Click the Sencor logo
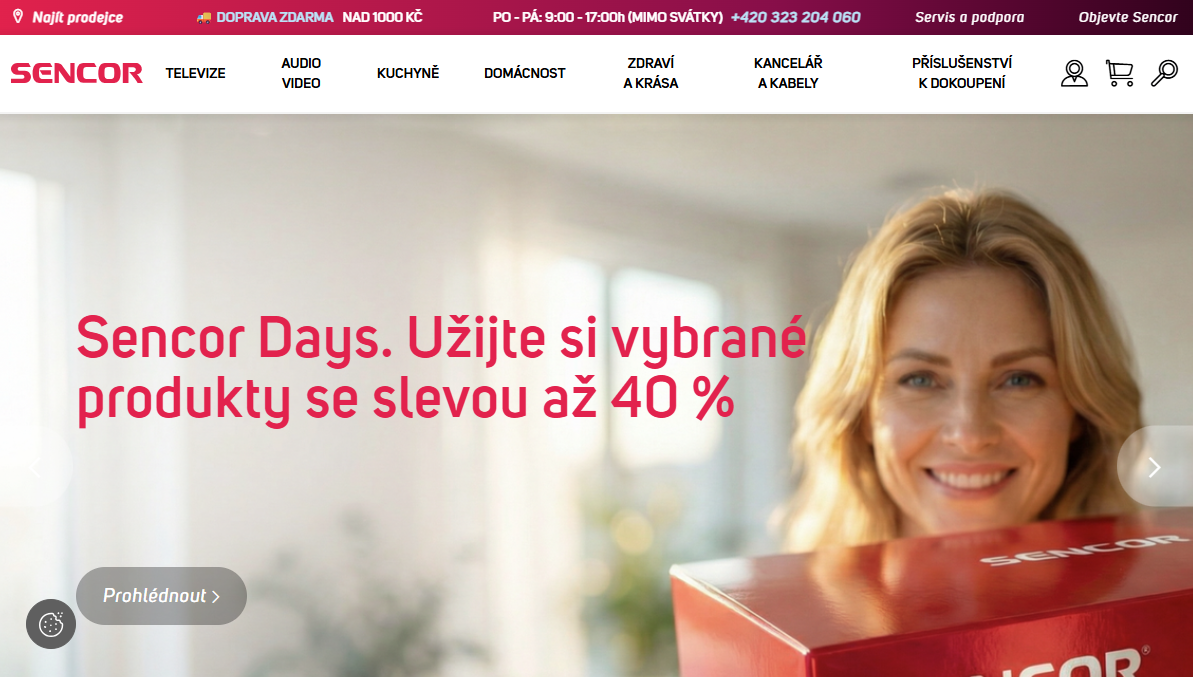 [76, 73]
